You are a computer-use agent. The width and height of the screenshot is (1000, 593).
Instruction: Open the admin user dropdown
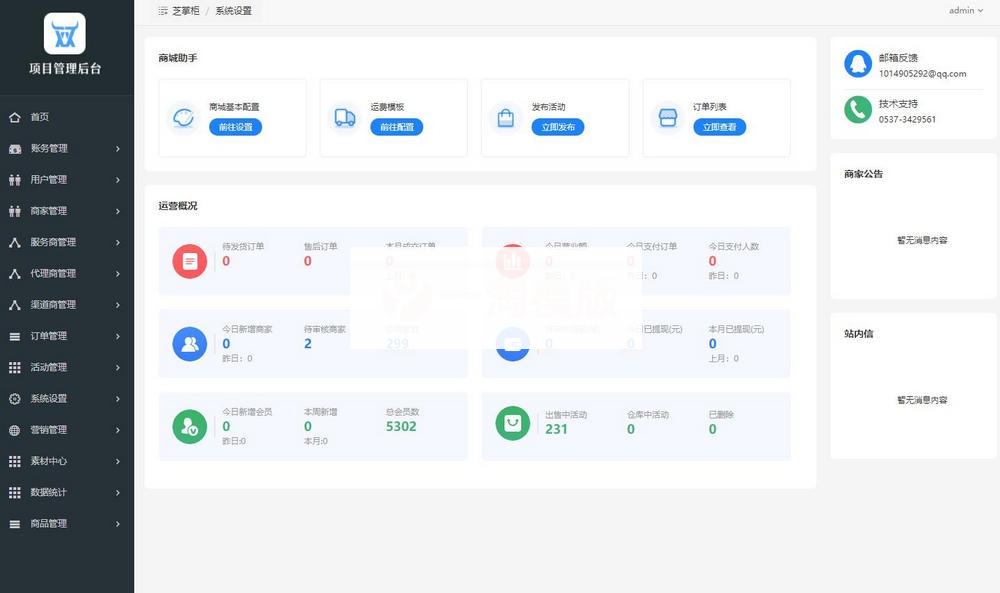pyautogui.click(x=965, y=11)
